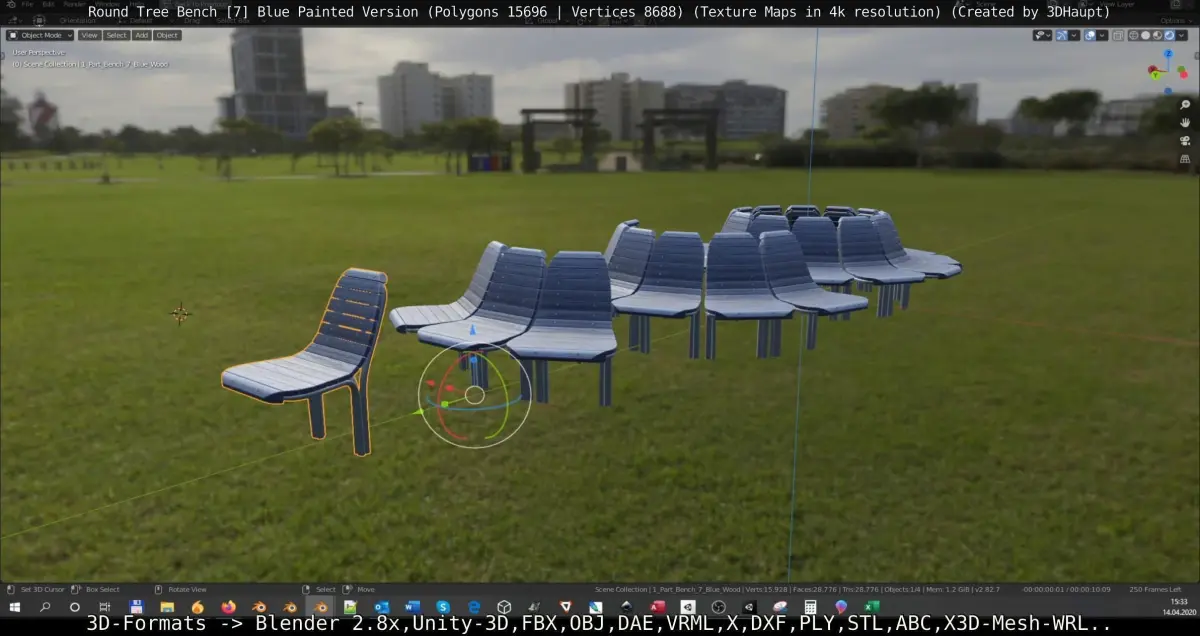Image resolution: width=1200 pixels, height=636 pixels.
Task: Open the Object menu in viewport header
Action: pyautogui.click(x=167, y=35)
